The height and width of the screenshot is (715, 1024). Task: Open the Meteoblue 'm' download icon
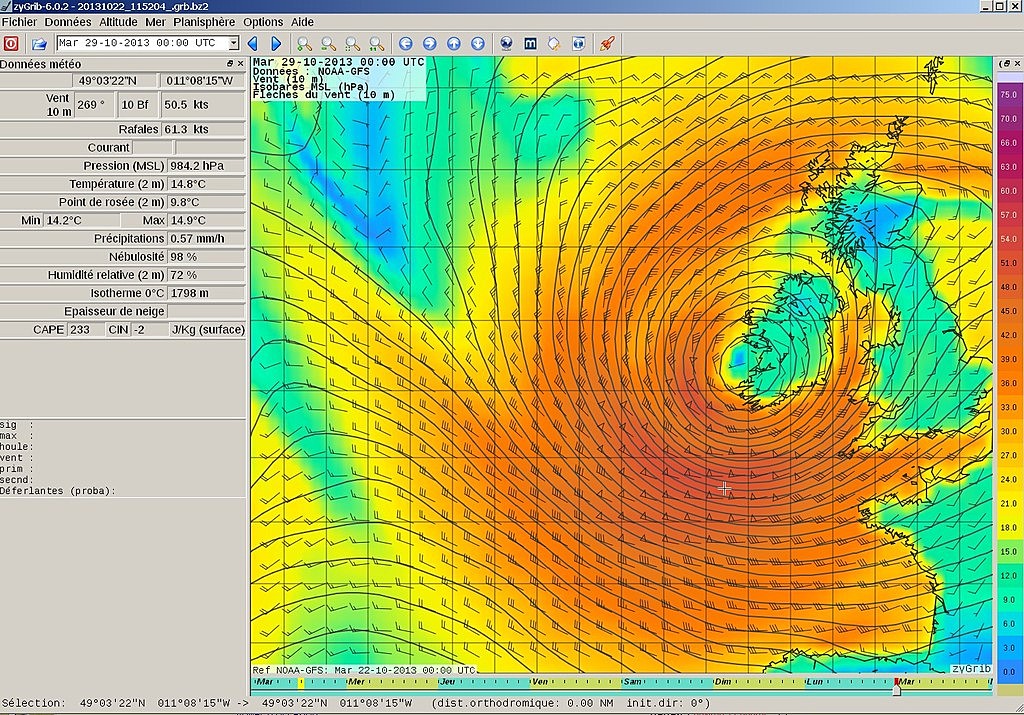point(530,44)
